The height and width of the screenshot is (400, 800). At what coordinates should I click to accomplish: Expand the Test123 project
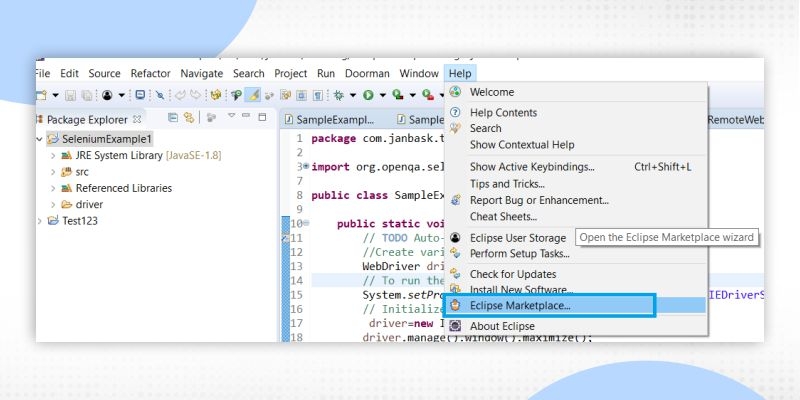click(39, 220)
